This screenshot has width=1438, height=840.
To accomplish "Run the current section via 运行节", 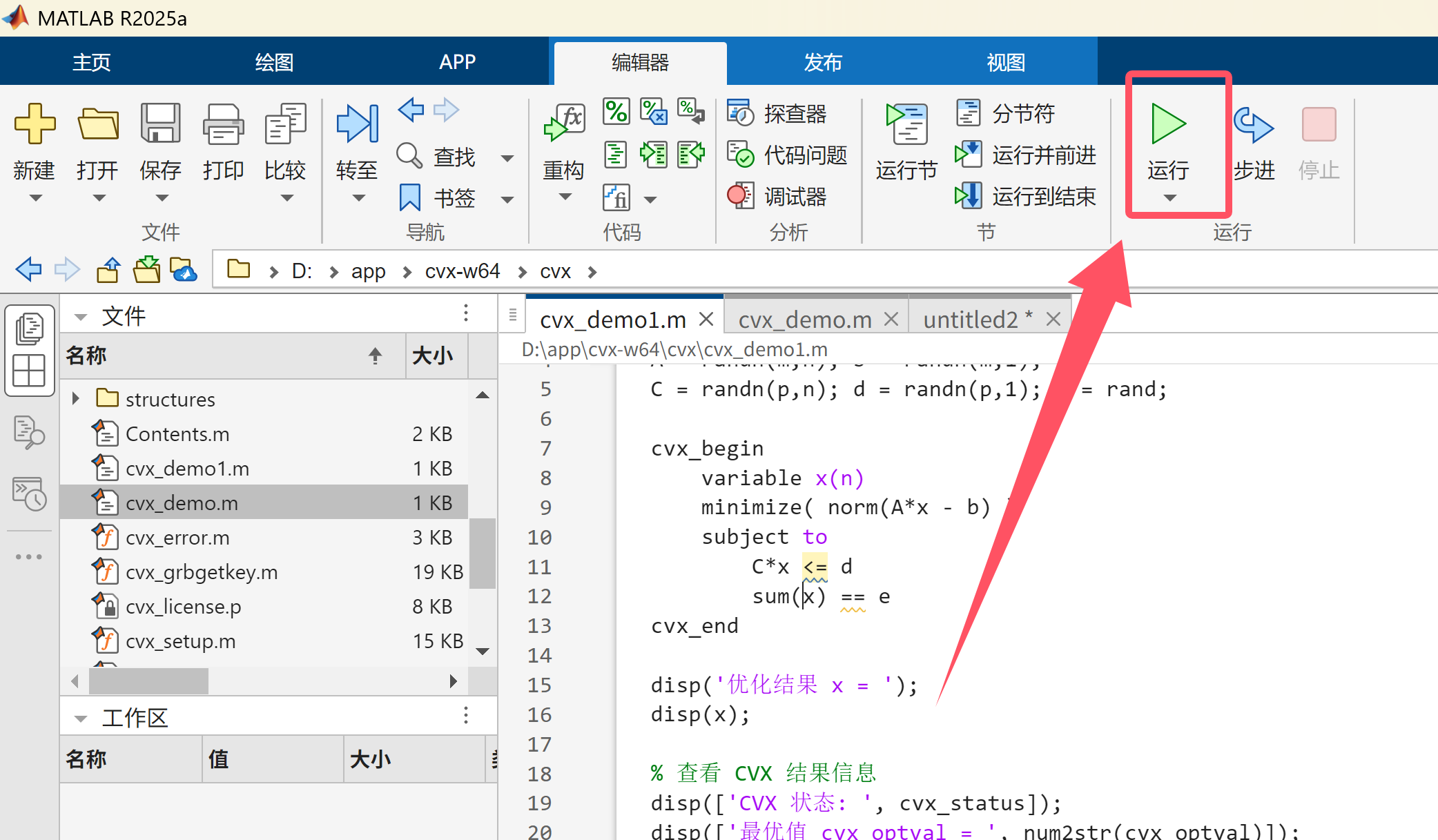I will pyautogui.click(x=905, y=138).
